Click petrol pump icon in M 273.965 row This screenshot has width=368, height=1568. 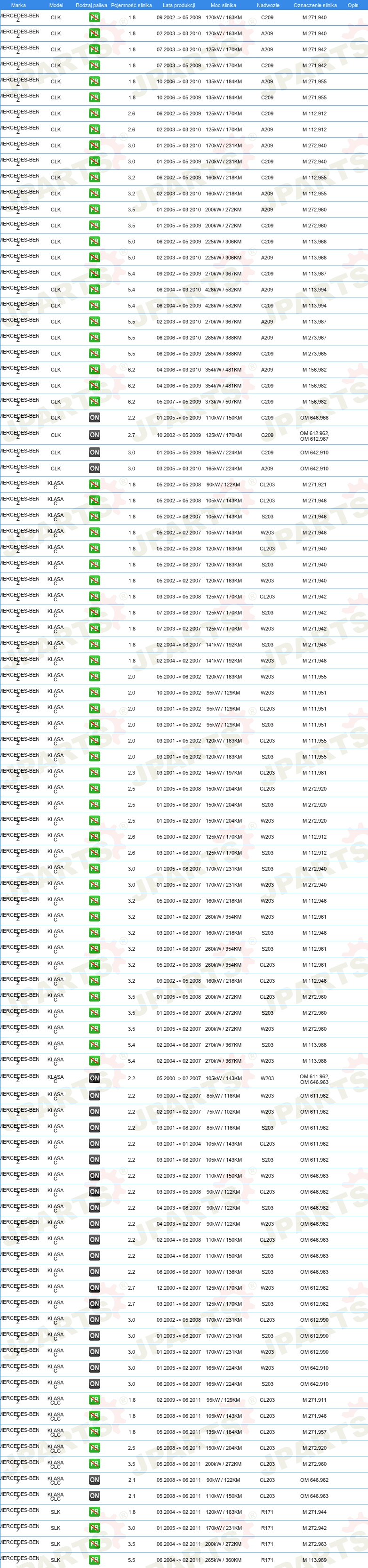pyautogui.click(x=94, y=354)
